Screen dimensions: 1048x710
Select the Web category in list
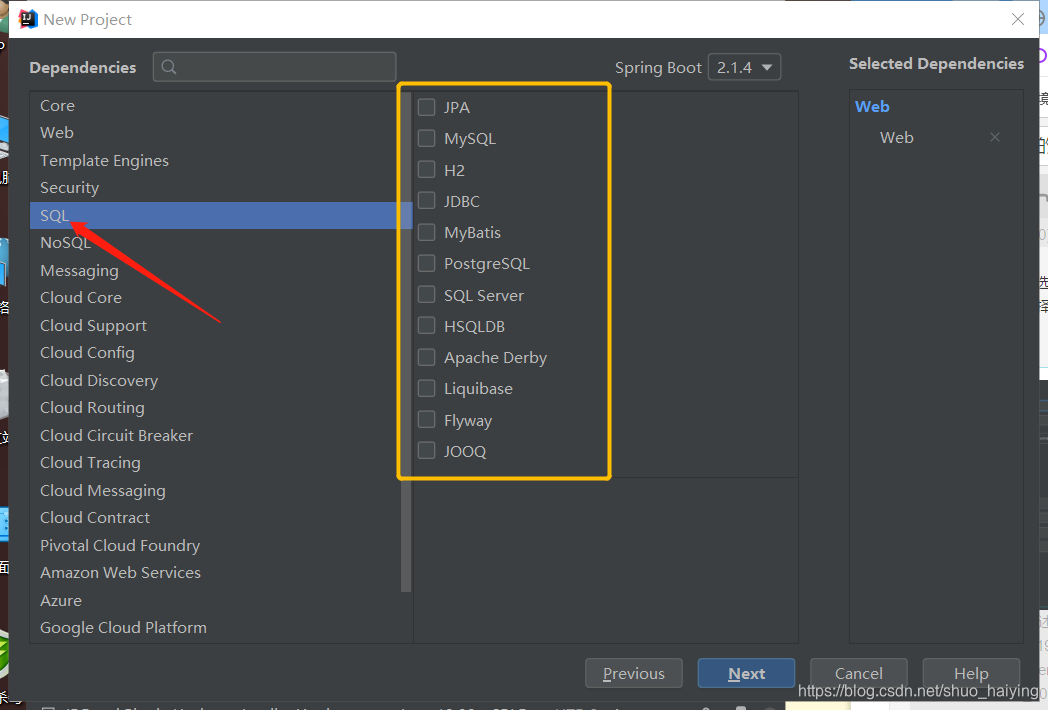tap(221, 133)
